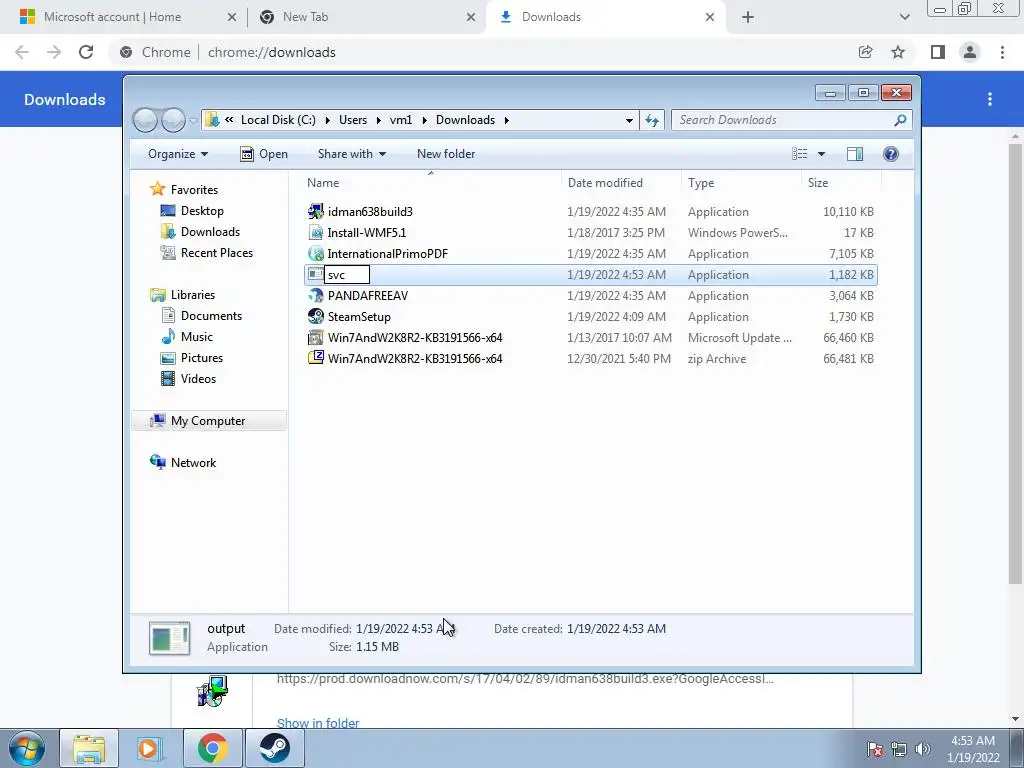Click the Explorer forward navigation button
This screenshot has width=1024, height=768.
[173, 120]
